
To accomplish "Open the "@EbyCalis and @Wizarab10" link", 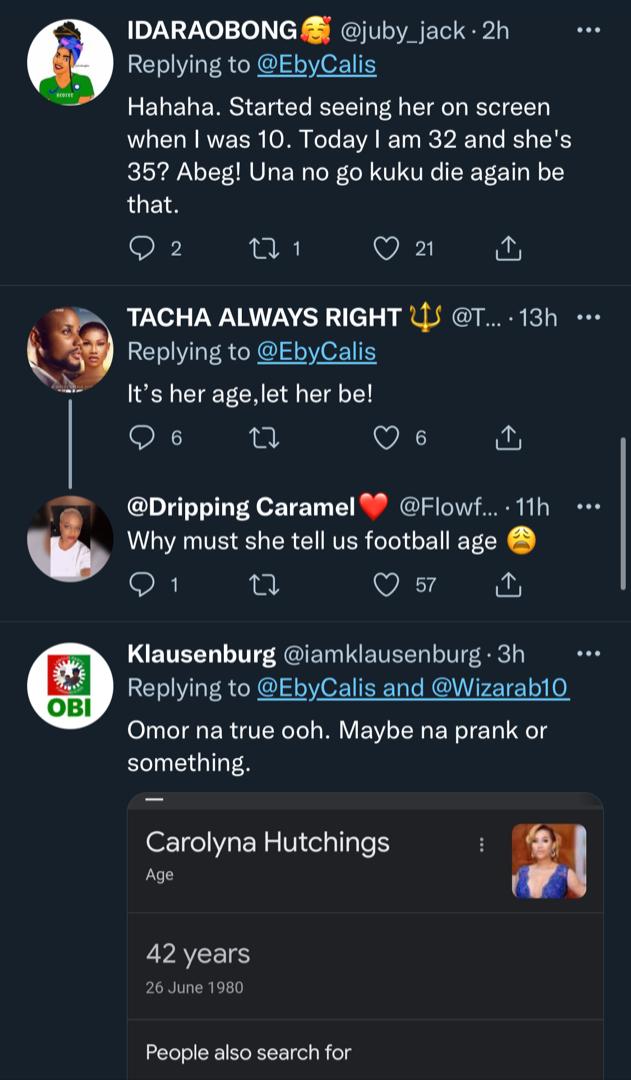I will pyautogui.click(x=413, y=688).
